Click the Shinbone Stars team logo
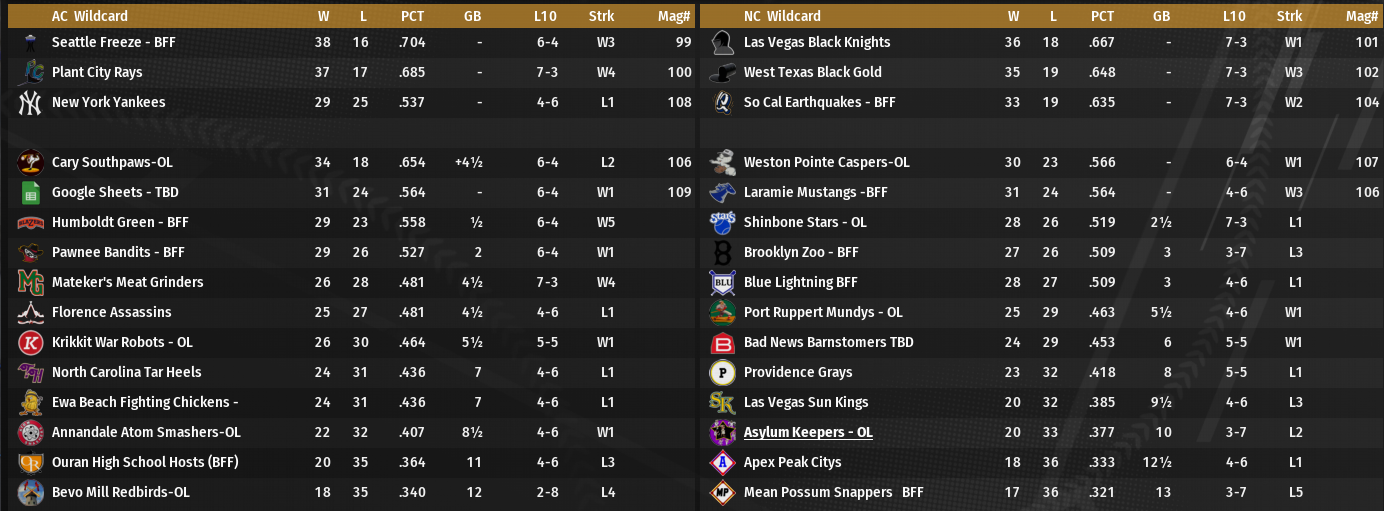 [x=721, y=223]
